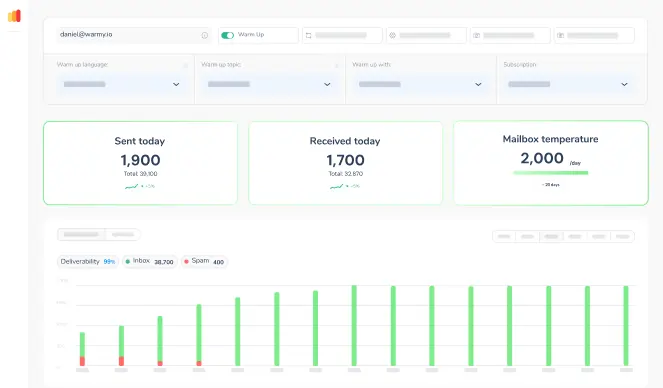Screen dimensions: 663x388
Task: Click the Warmy logo in the sidebar
Action: pyautogui.click(x=14, y=16)
